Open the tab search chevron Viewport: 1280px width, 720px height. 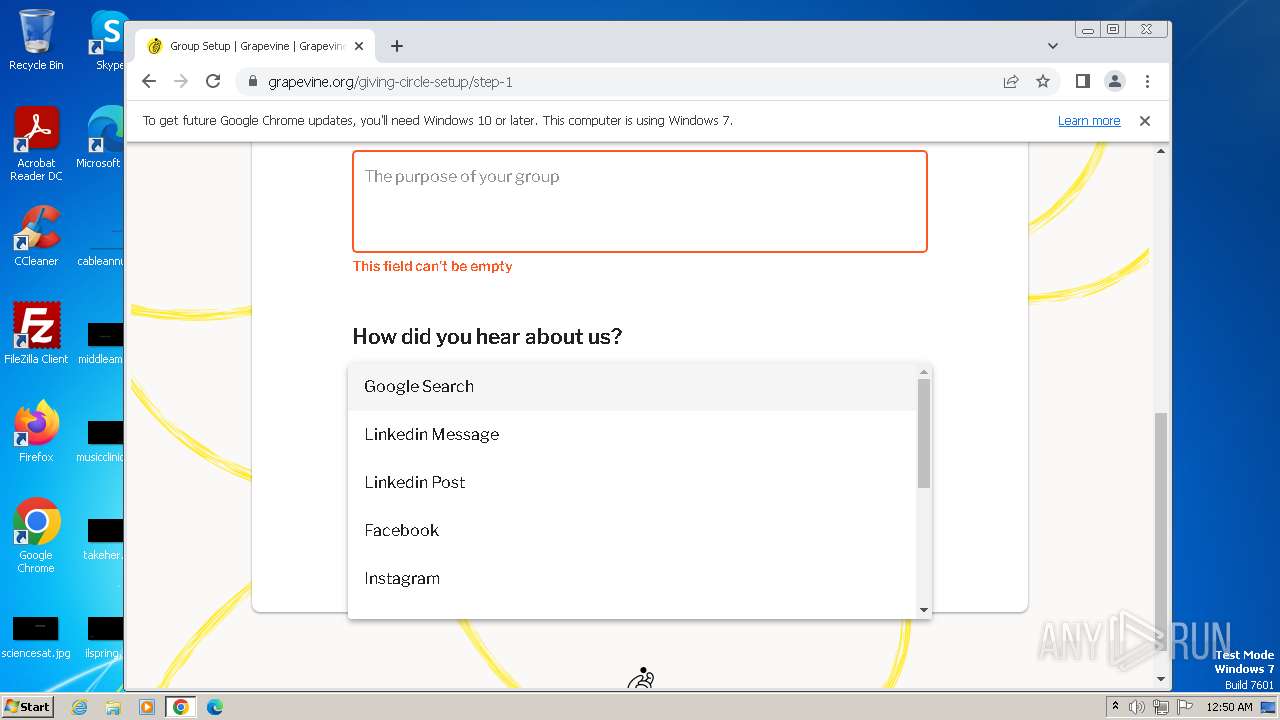click(1053, 46)
